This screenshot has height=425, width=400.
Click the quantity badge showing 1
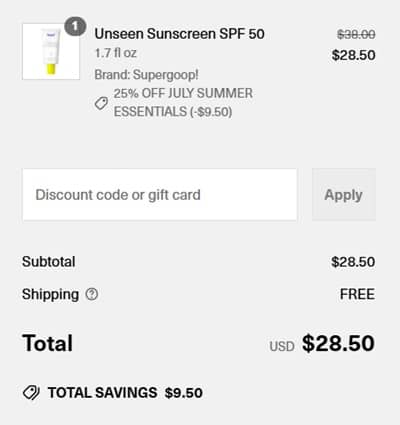[x=75, y=26]
